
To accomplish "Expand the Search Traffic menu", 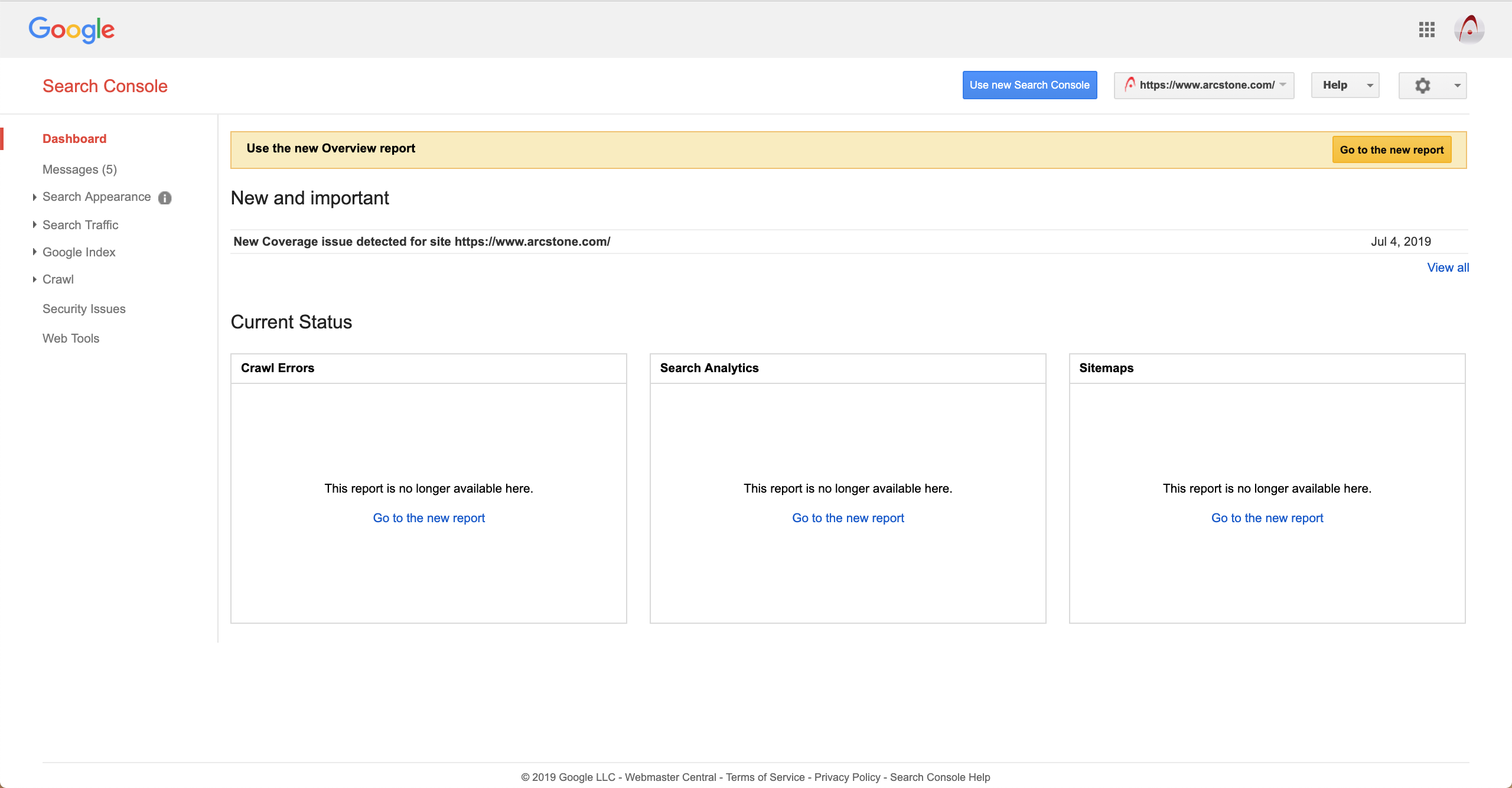I will tap(80, 225).
